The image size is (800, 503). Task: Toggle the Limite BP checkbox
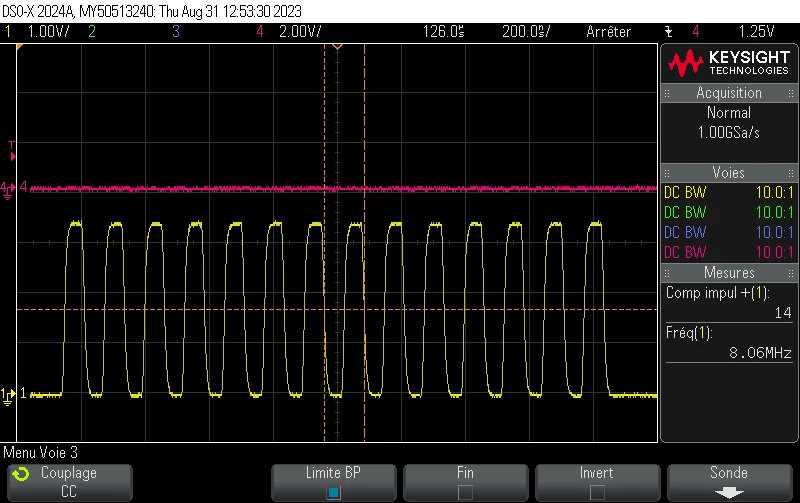[x=334, y=493]
